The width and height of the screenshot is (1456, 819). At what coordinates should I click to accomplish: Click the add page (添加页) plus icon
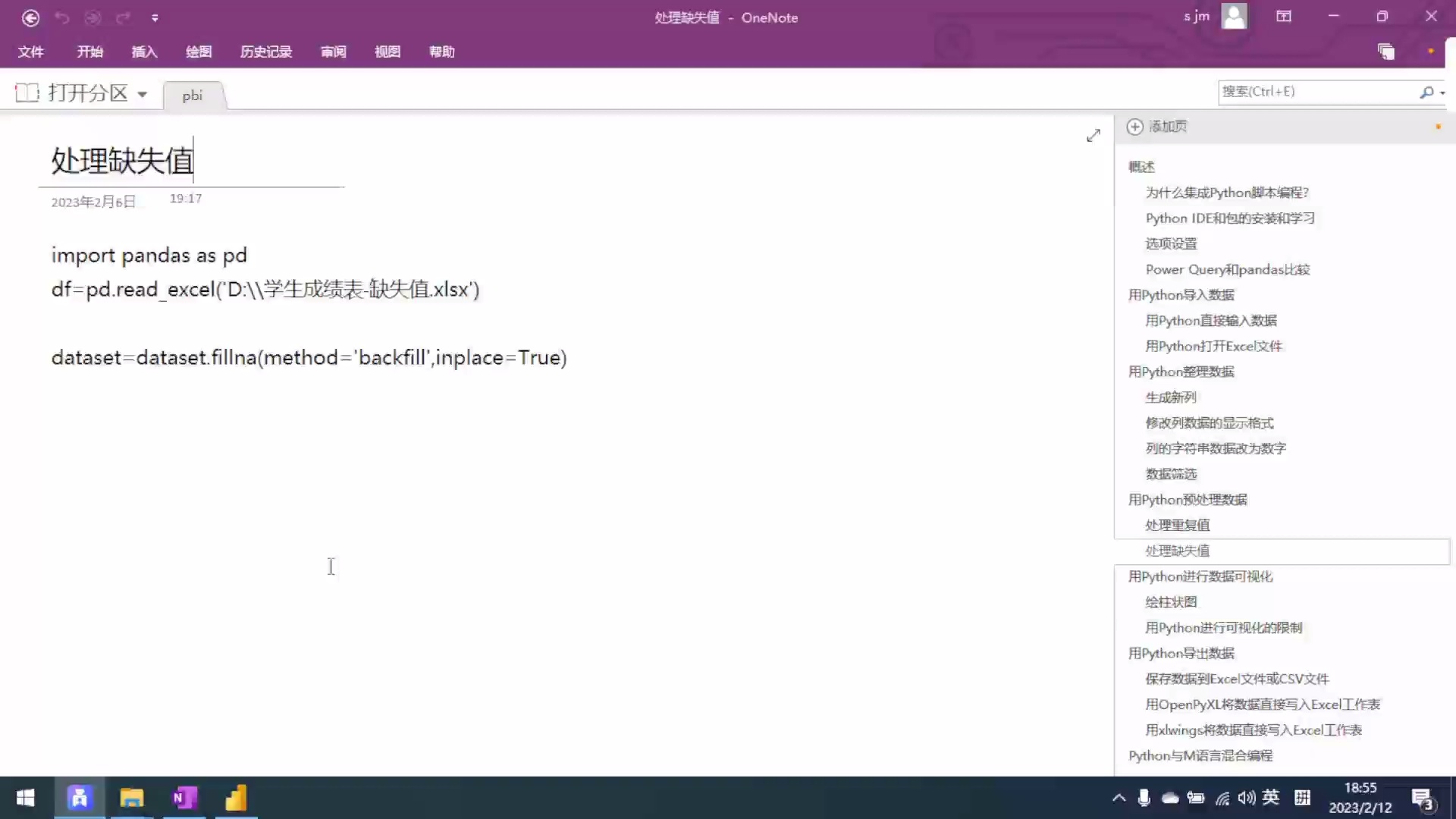coord(1135,126)
